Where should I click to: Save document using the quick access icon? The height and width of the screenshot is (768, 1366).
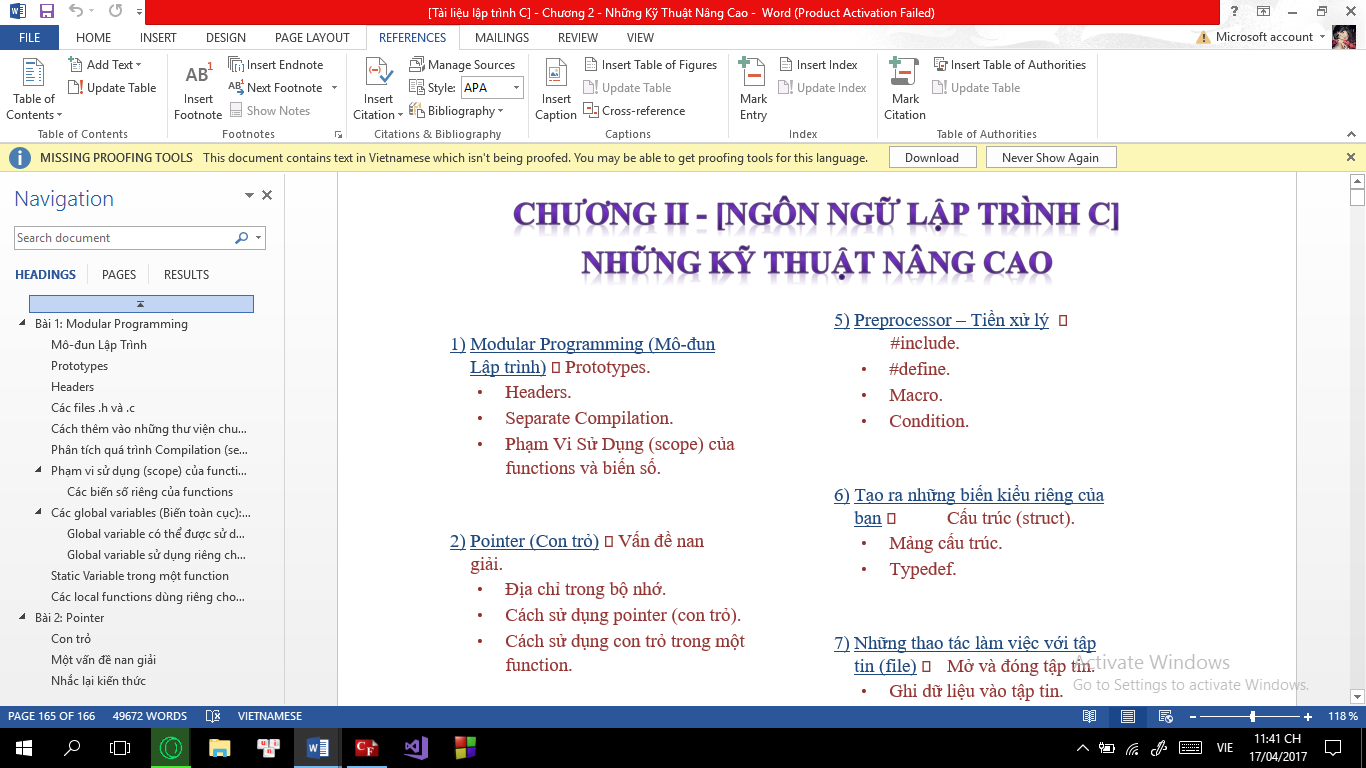pyautogui.click(x=46, y=12)
